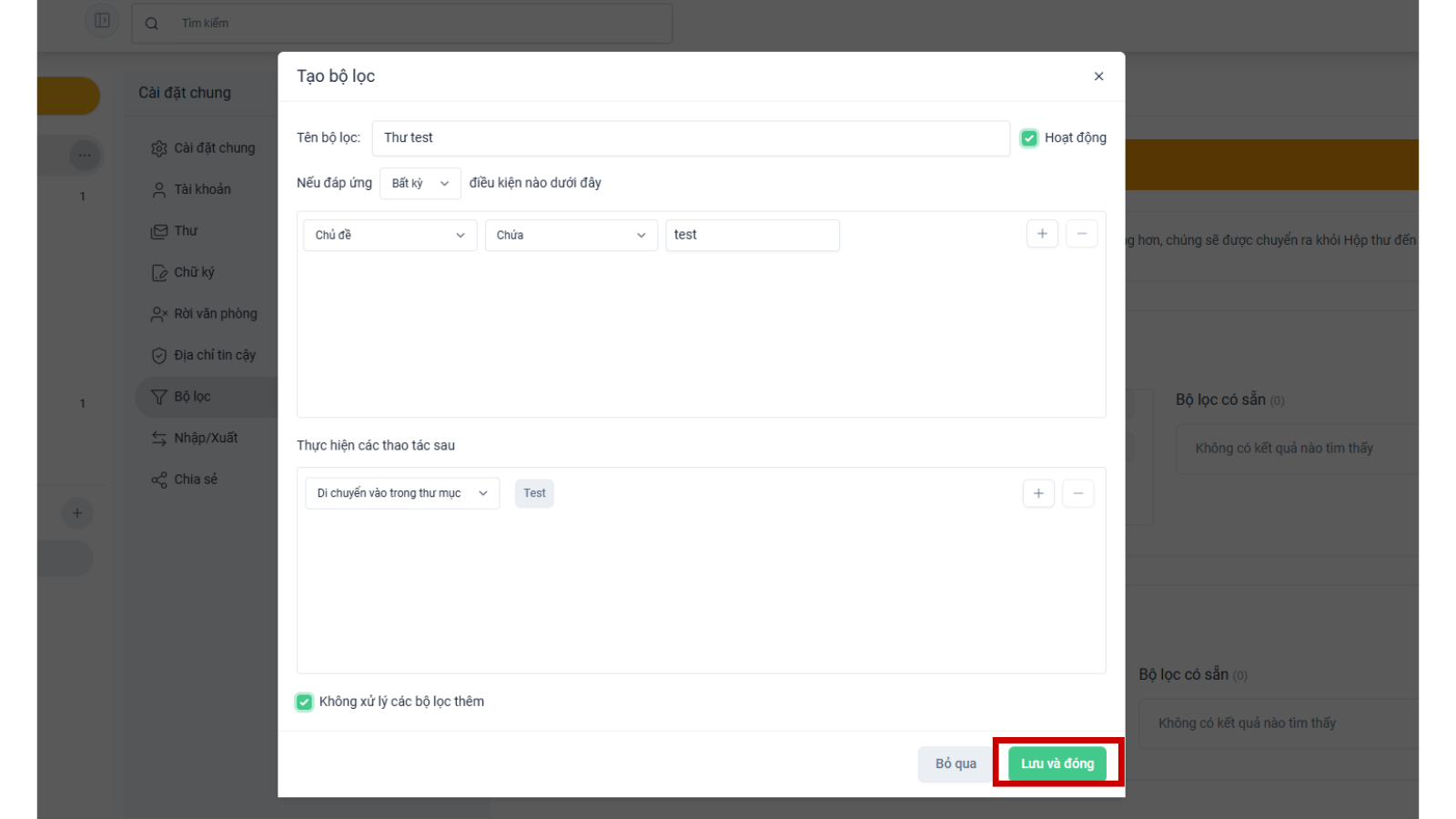The width and height of the screenshot is (1456, 819).
Task: Click the shield icon for Địa chỉ tin cậy
Action: click(159, 355)
